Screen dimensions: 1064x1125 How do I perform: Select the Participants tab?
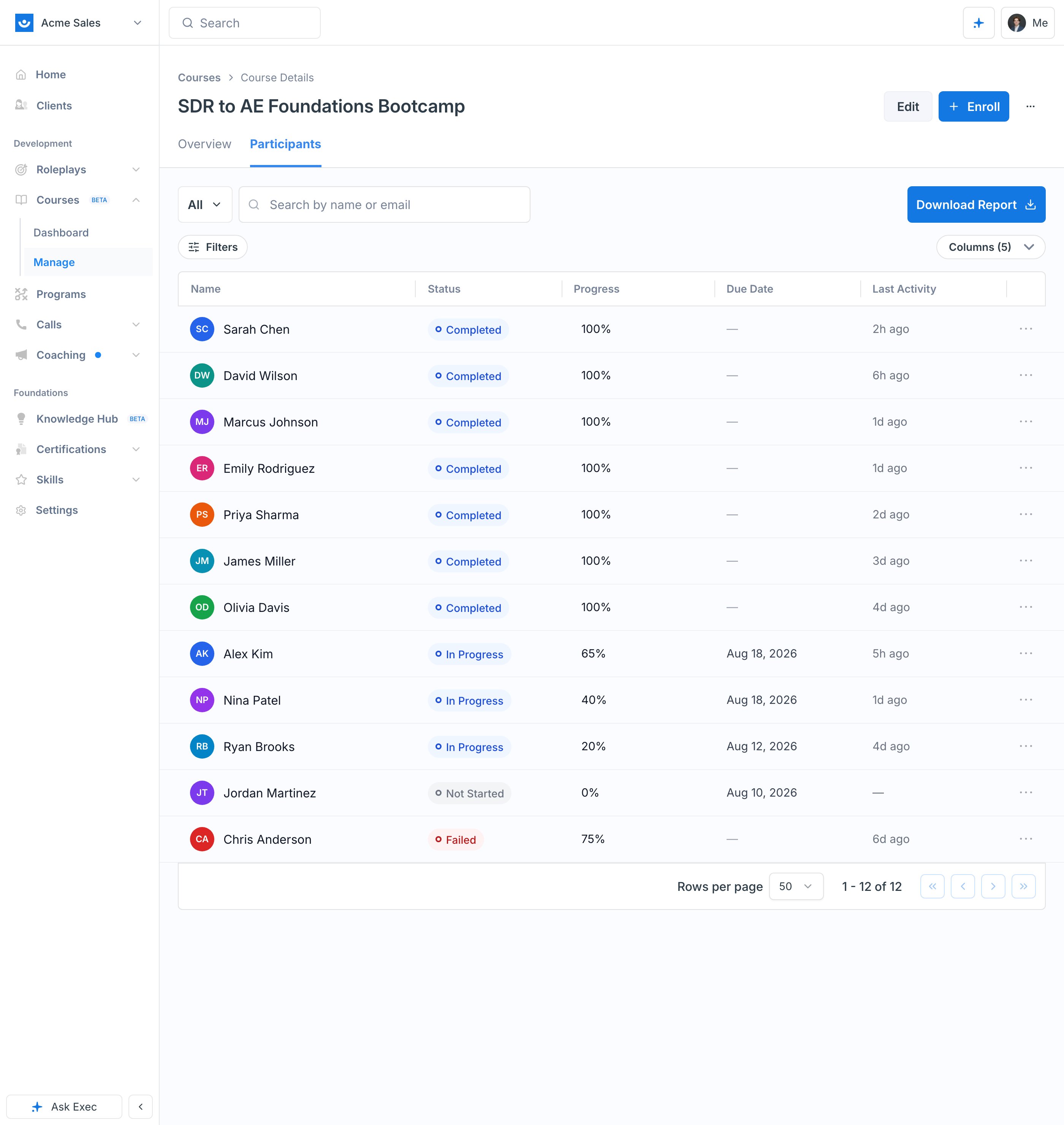click(285, 144)
